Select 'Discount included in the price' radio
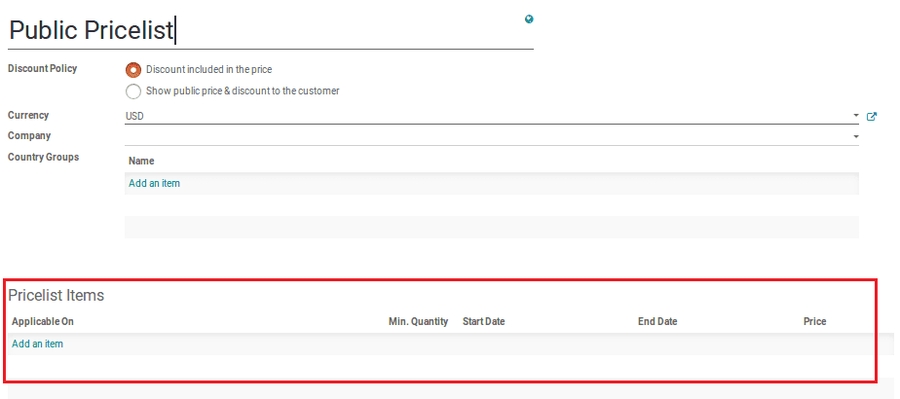The width and height of the screenshot is (900, 399). click(133, 70)
